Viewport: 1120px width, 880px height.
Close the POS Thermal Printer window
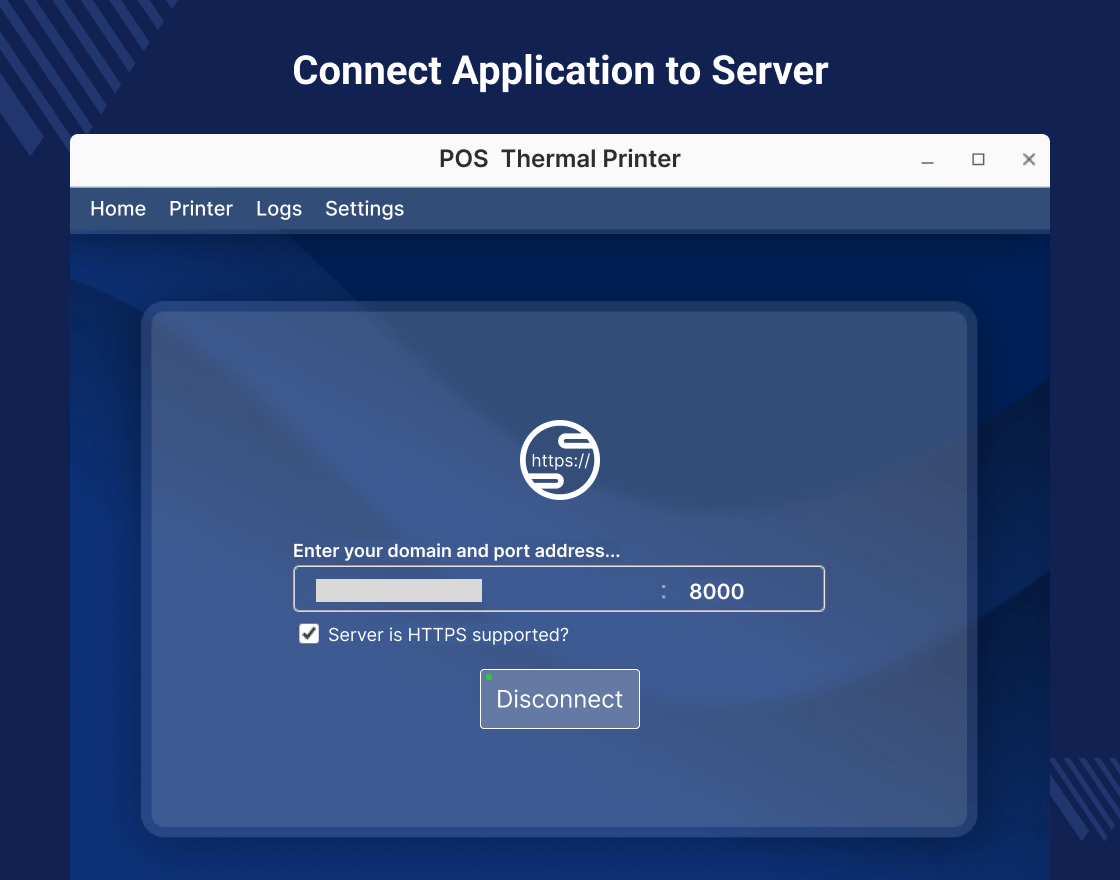coord(1029,159)
